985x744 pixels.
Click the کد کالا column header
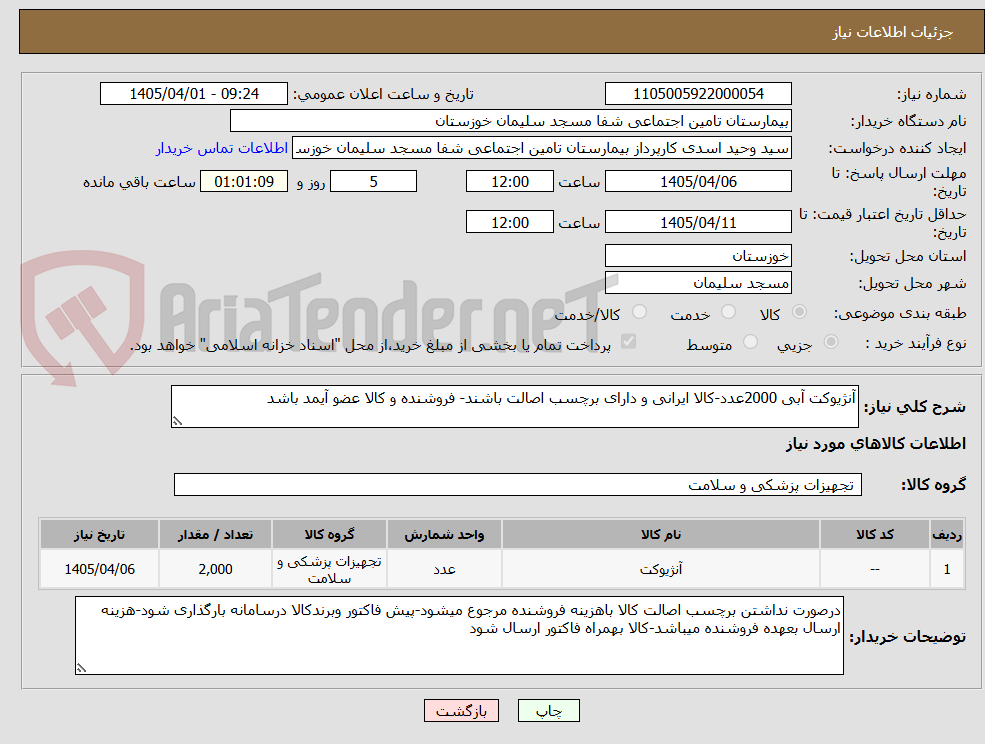874,535
